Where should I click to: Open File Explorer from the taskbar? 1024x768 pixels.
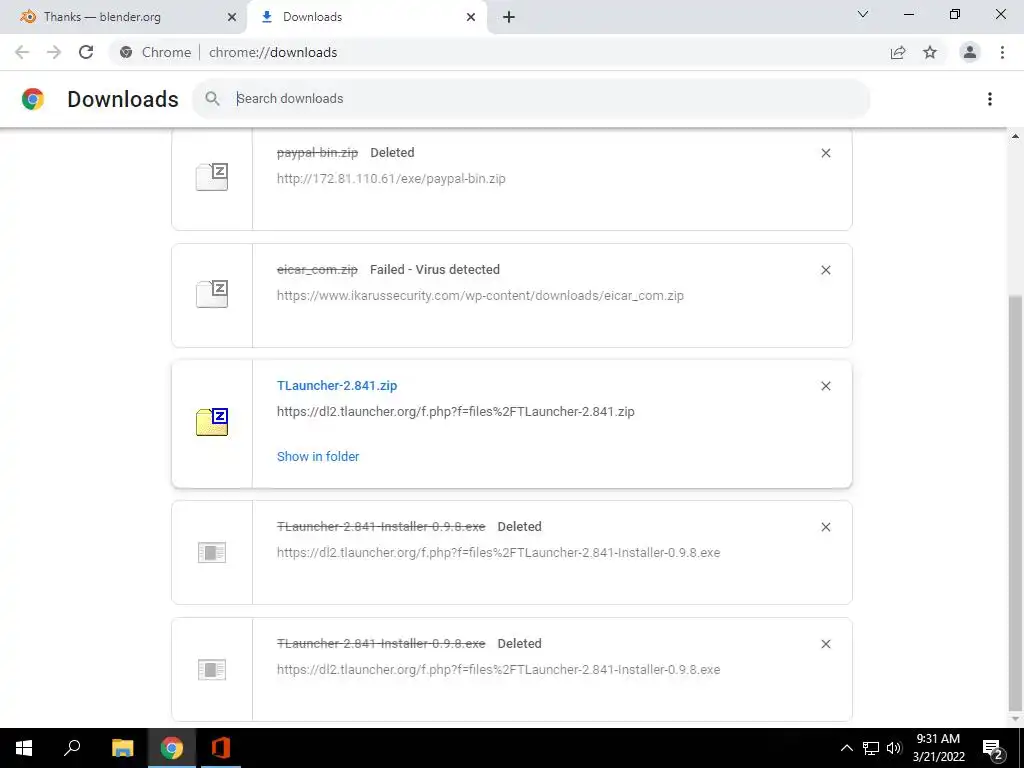pos(122,748)
